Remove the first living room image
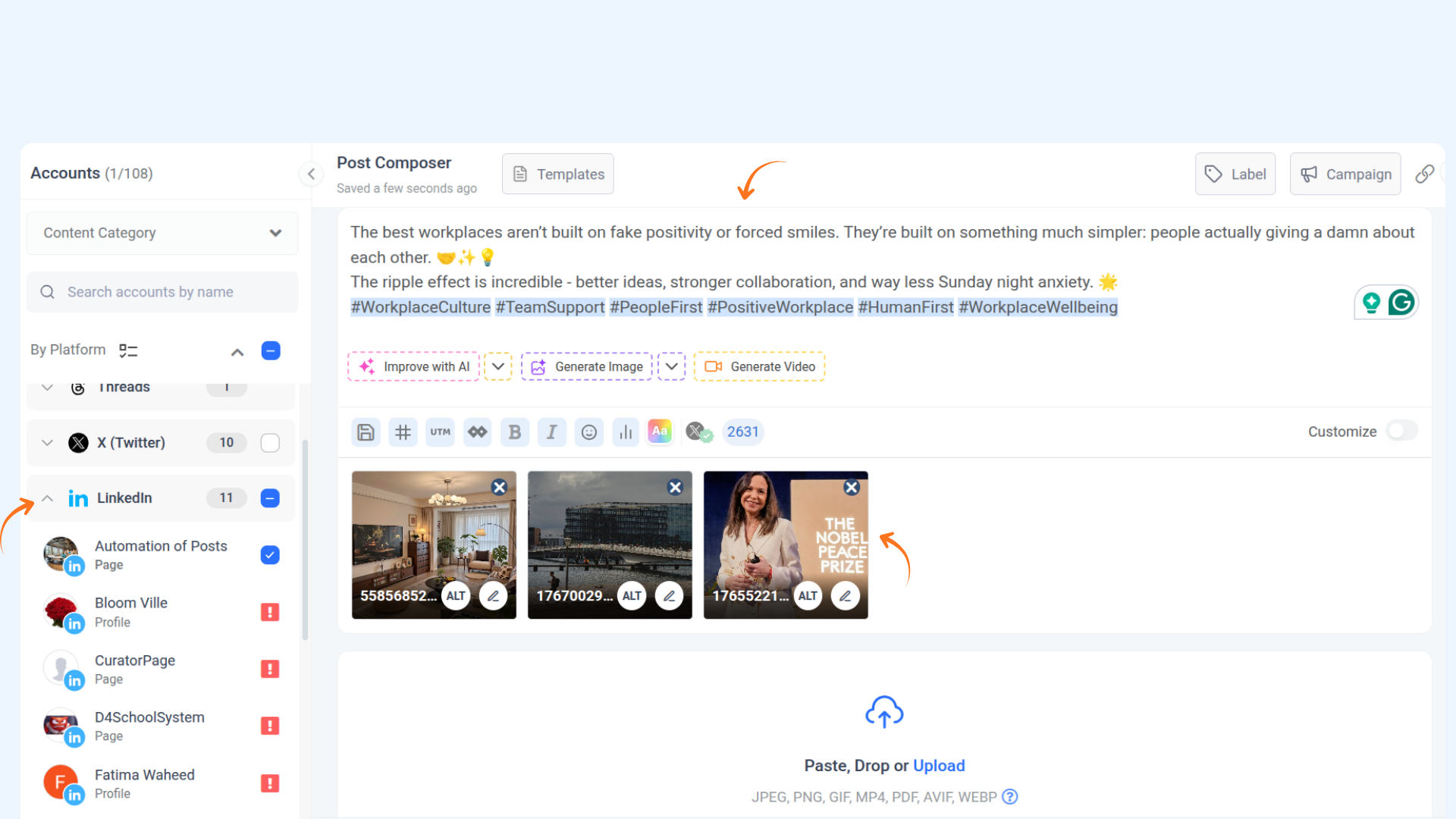Image resolution: width=1456 pixels, height=819 pixels. (499, 488)
